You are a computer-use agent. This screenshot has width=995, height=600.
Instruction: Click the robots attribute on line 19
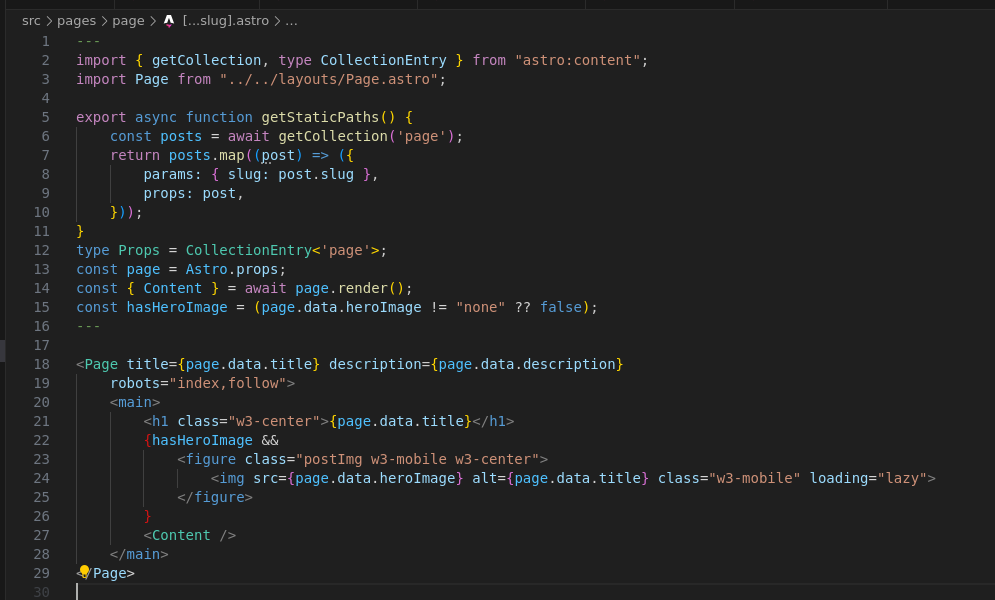point(135,383)
